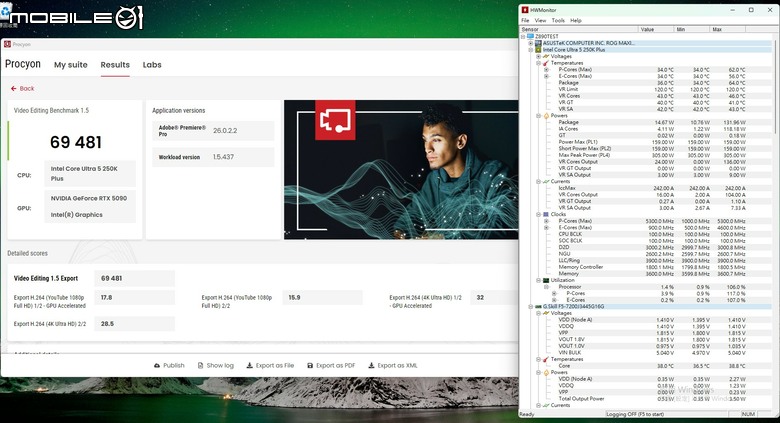Click the Export as XML download icon
Image resolution: width=780 pixels, height=423 pixels.
pyautogui.click(x=371, y=365)
